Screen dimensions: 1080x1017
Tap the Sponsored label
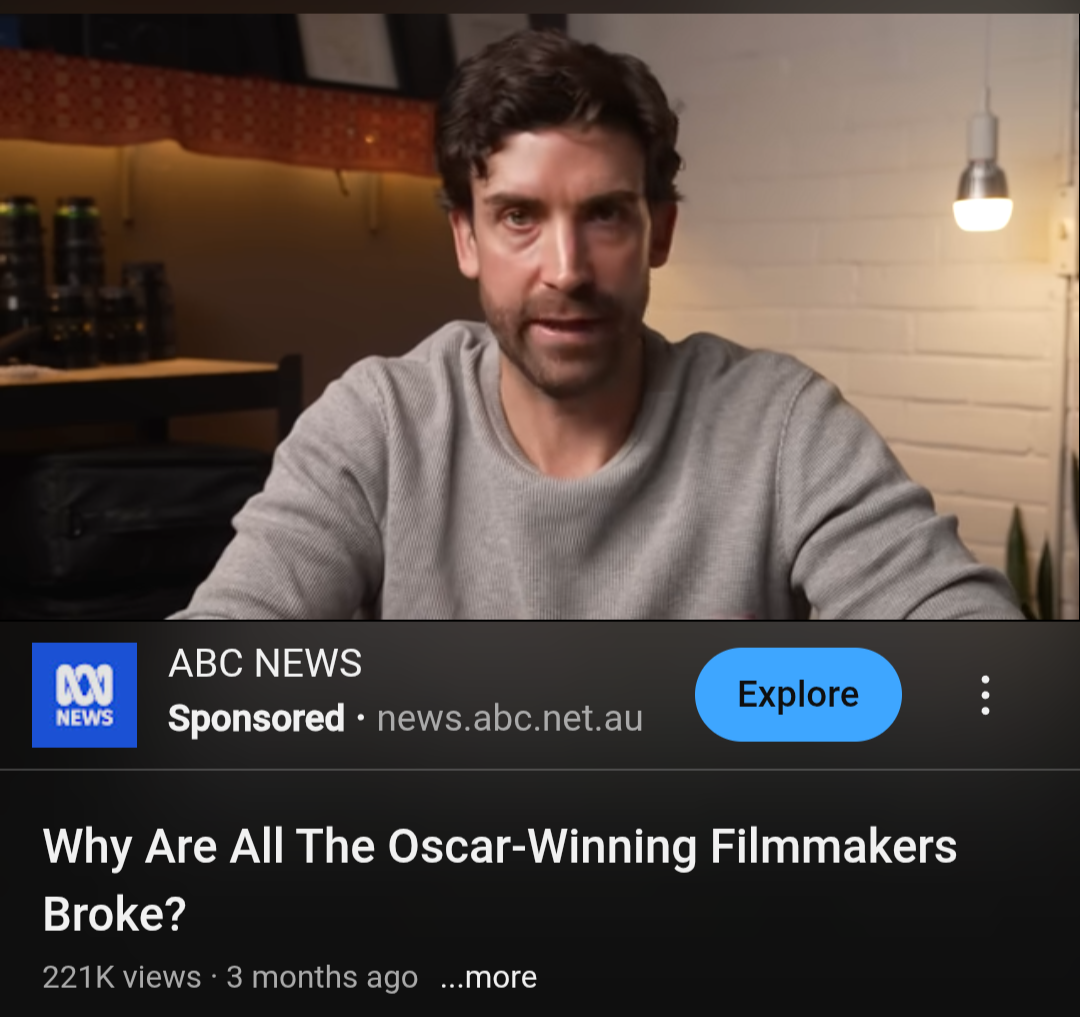click(x=256, y=719)
